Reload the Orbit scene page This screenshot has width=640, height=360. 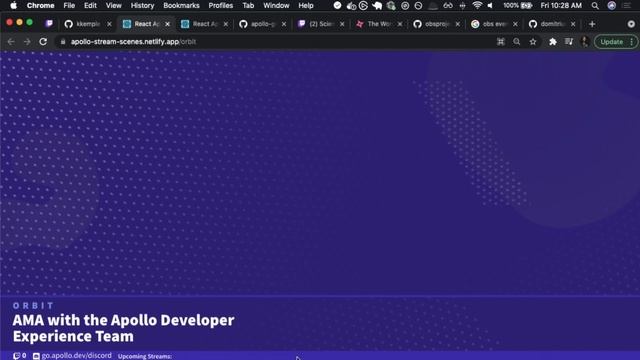pyautogui.click(x=43, y=42)
